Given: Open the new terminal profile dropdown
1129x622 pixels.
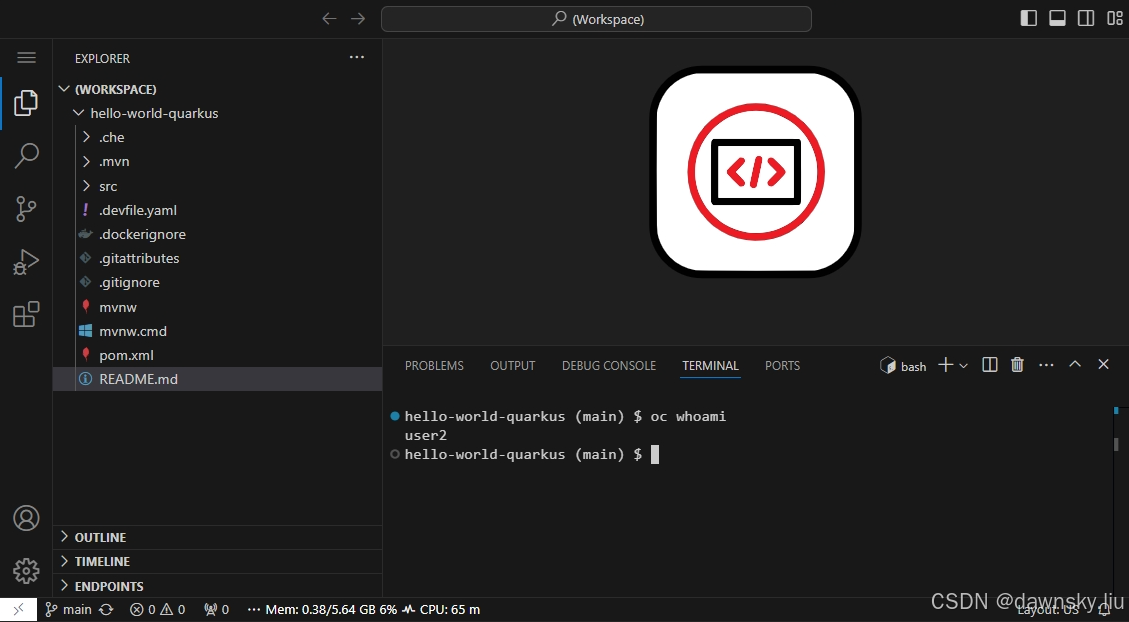Looking at the screenshot, I should pyautogui.click(x=963, y=366).
